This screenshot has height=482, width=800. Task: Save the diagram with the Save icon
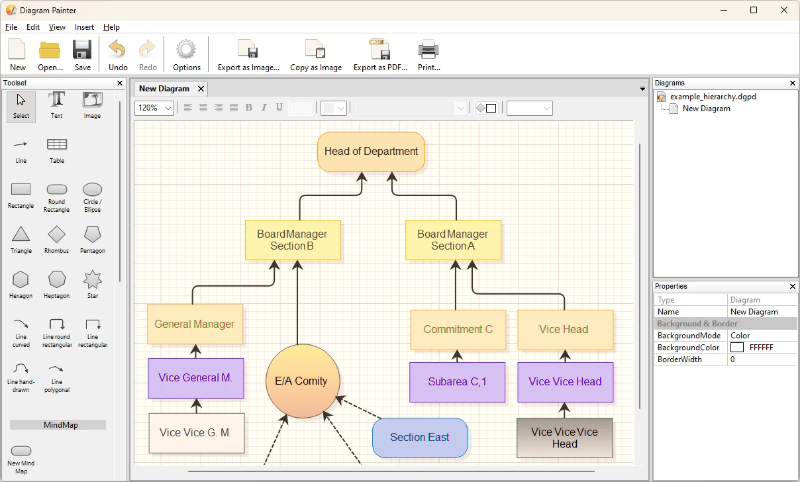point(82,55)
